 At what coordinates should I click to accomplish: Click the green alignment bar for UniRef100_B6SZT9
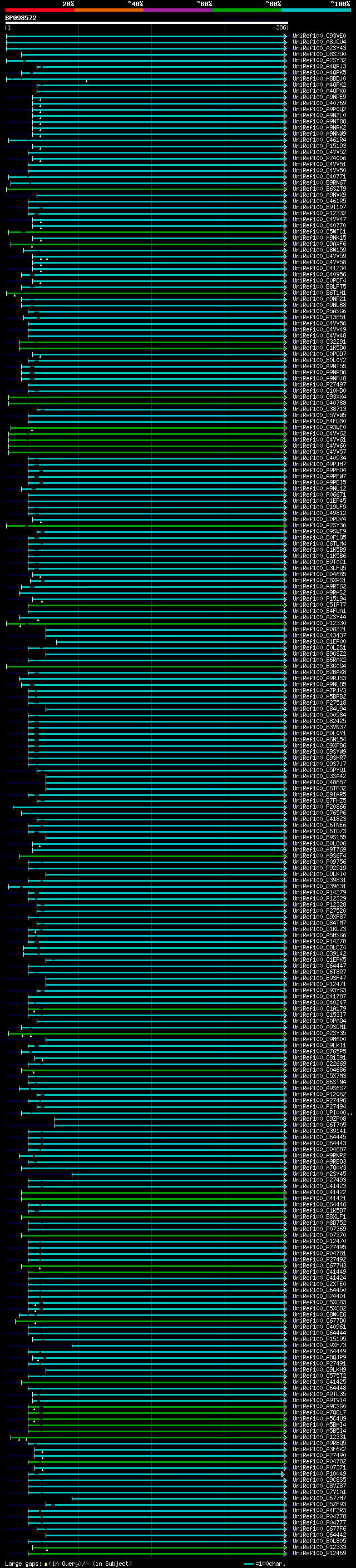(x=146, y=189)
